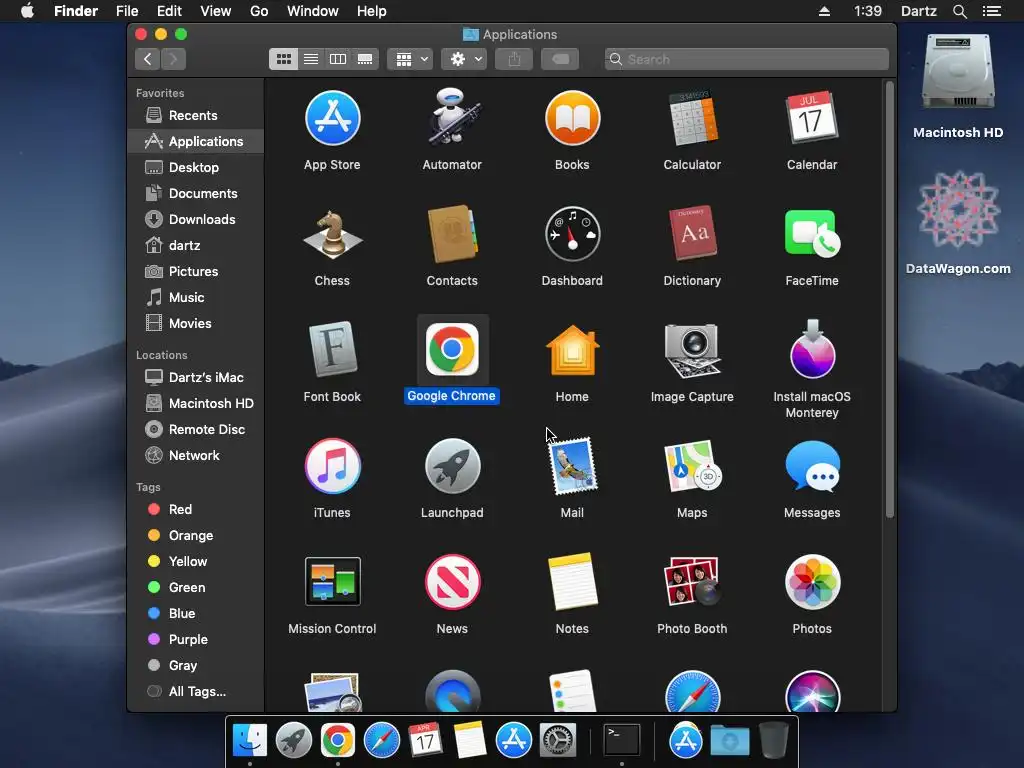Click the Mail stamp icon
Image resolution: width=1024 pixels, height=768 pixels.
(x=572, y=466)
